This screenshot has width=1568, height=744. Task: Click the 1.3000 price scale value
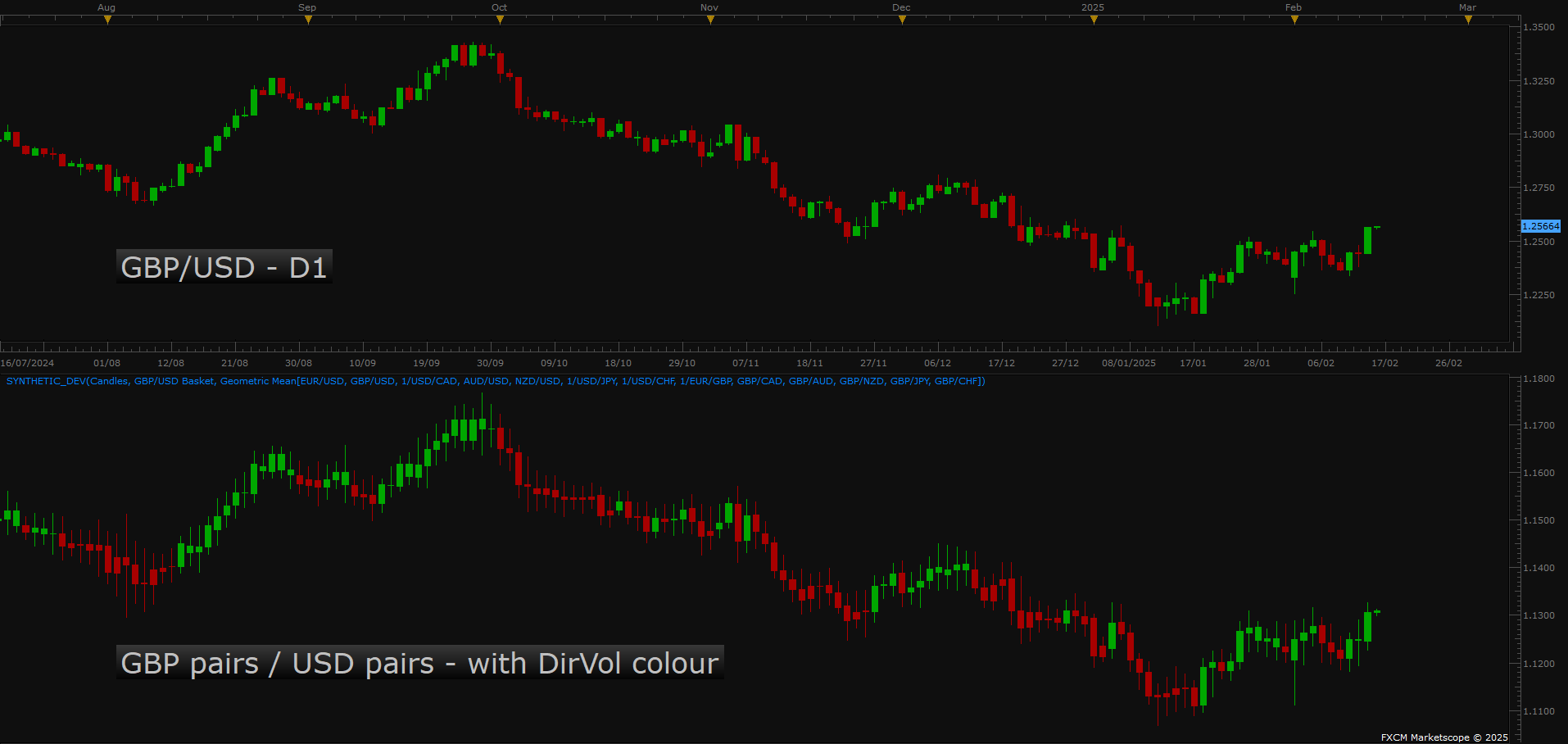(1539, 134)
